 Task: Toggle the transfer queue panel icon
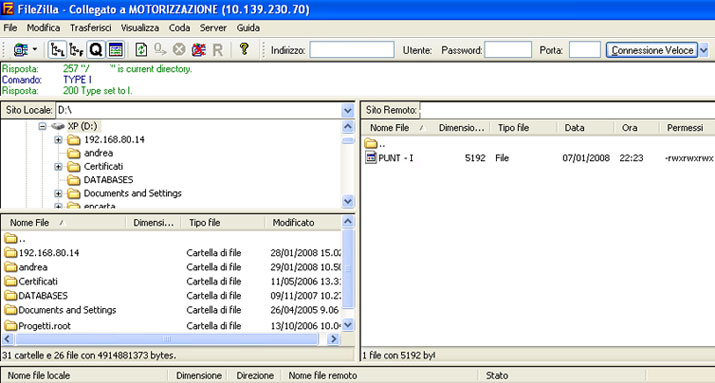[116, 49]
